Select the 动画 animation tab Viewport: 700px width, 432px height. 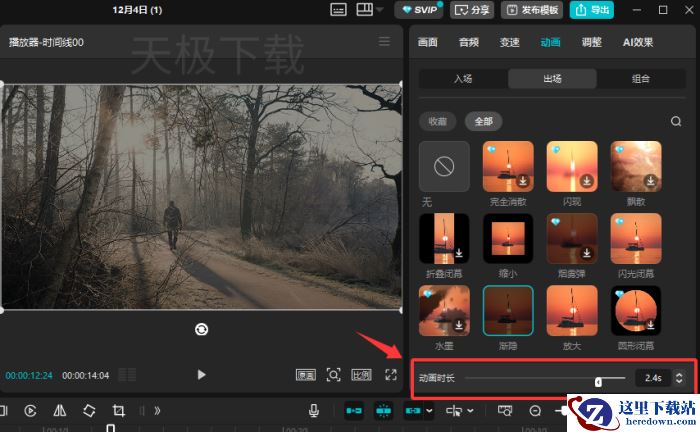550,42
